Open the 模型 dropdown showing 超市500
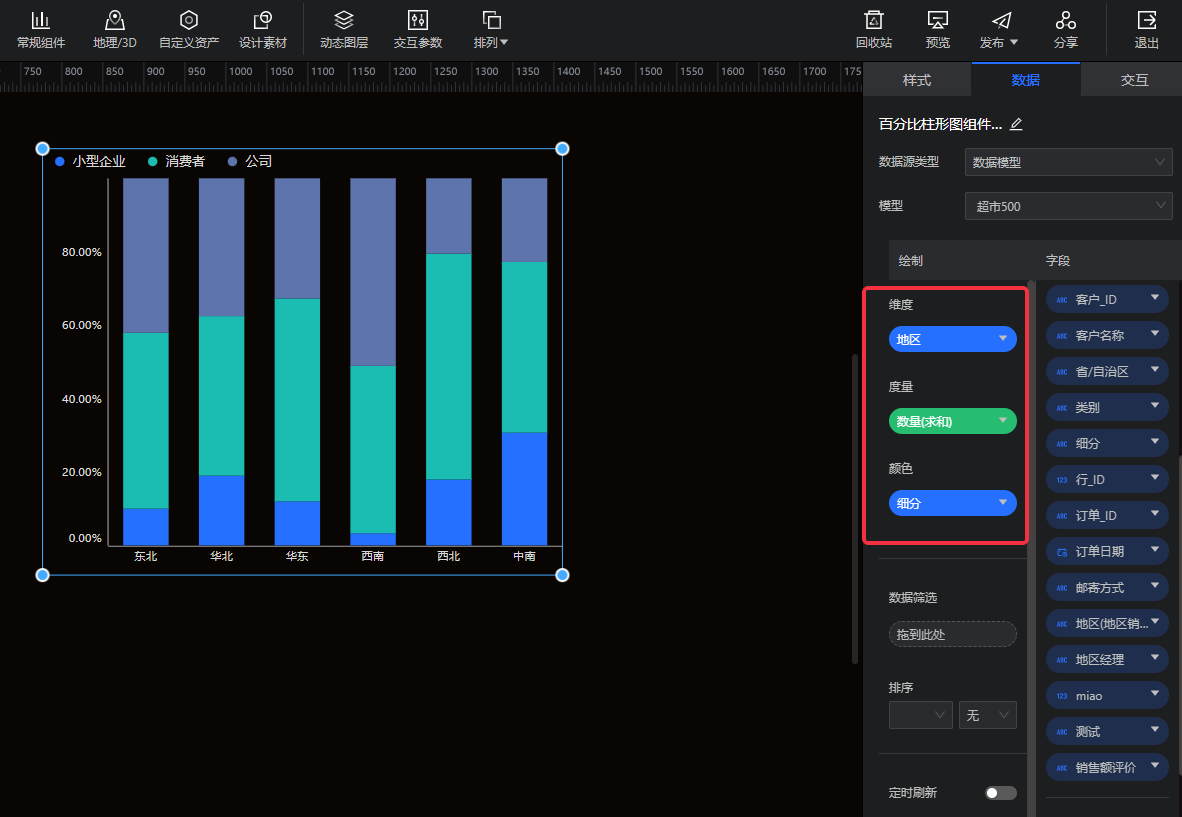This screenshot has width=1182, height=817. tap(1068, 207)
